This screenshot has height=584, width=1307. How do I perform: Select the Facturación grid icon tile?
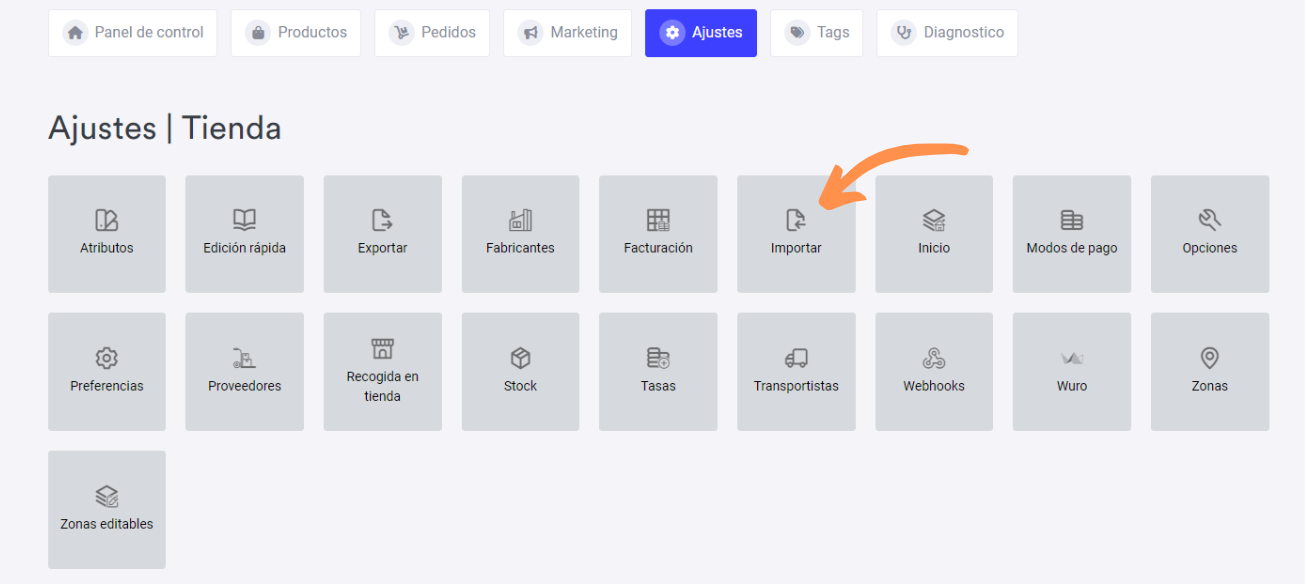pyautogui.click(x=658, y=234)
